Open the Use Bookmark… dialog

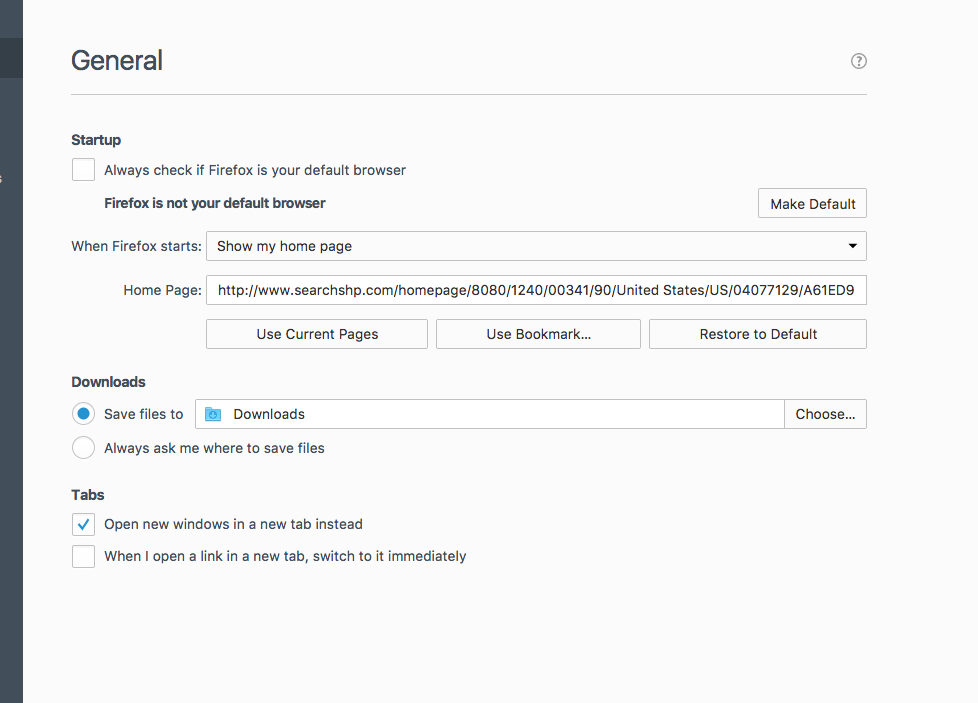pyautogui.click(x=538, y=334)
